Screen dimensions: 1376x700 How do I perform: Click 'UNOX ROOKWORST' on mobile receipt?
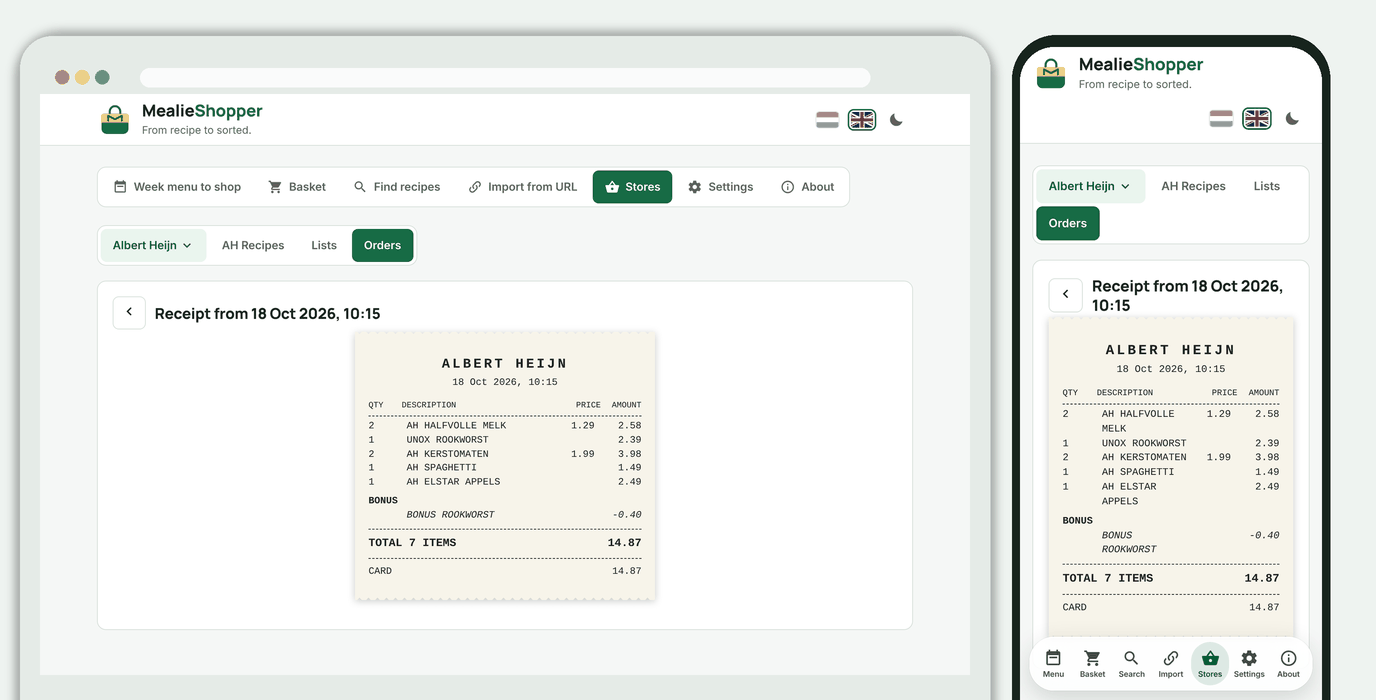(x=1144, y=443)
